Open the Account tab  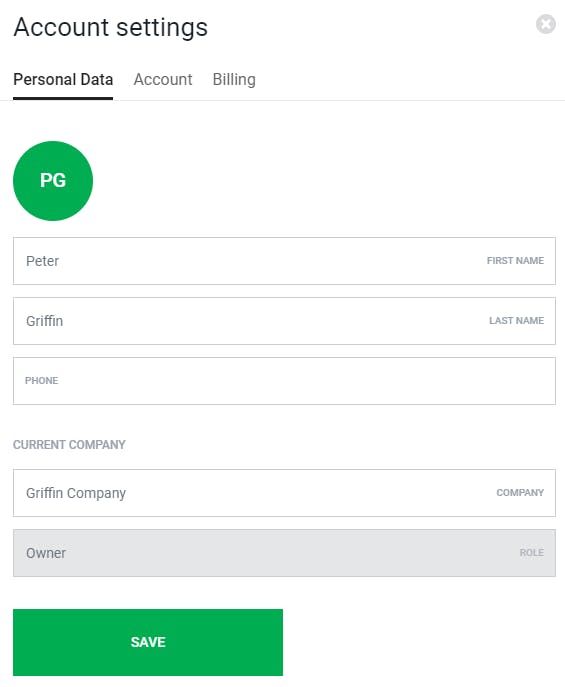tap(163, 80)
